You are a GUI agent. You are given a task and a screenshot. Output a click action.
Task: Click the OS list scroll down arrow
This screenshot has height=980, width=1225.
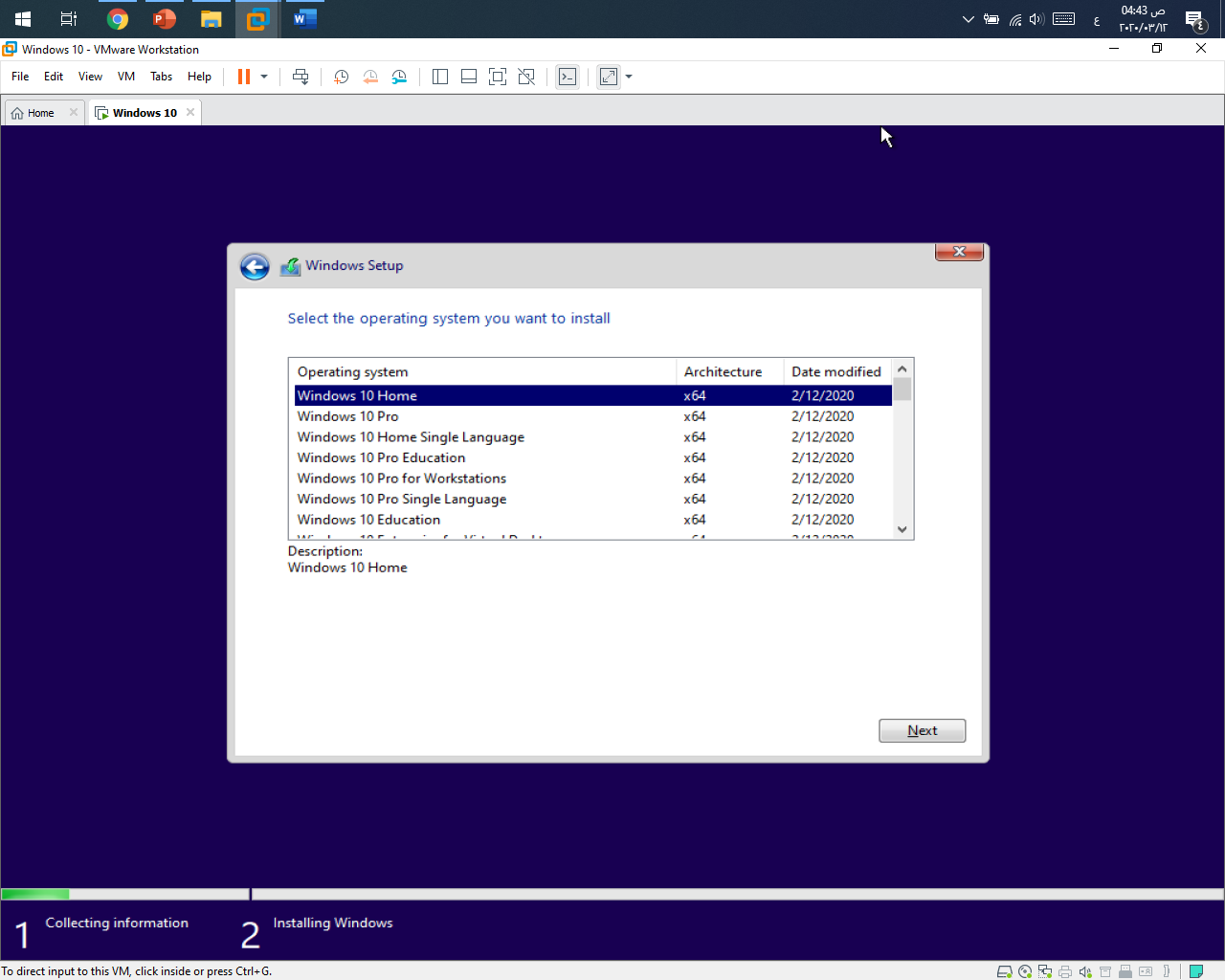[902, 529]
